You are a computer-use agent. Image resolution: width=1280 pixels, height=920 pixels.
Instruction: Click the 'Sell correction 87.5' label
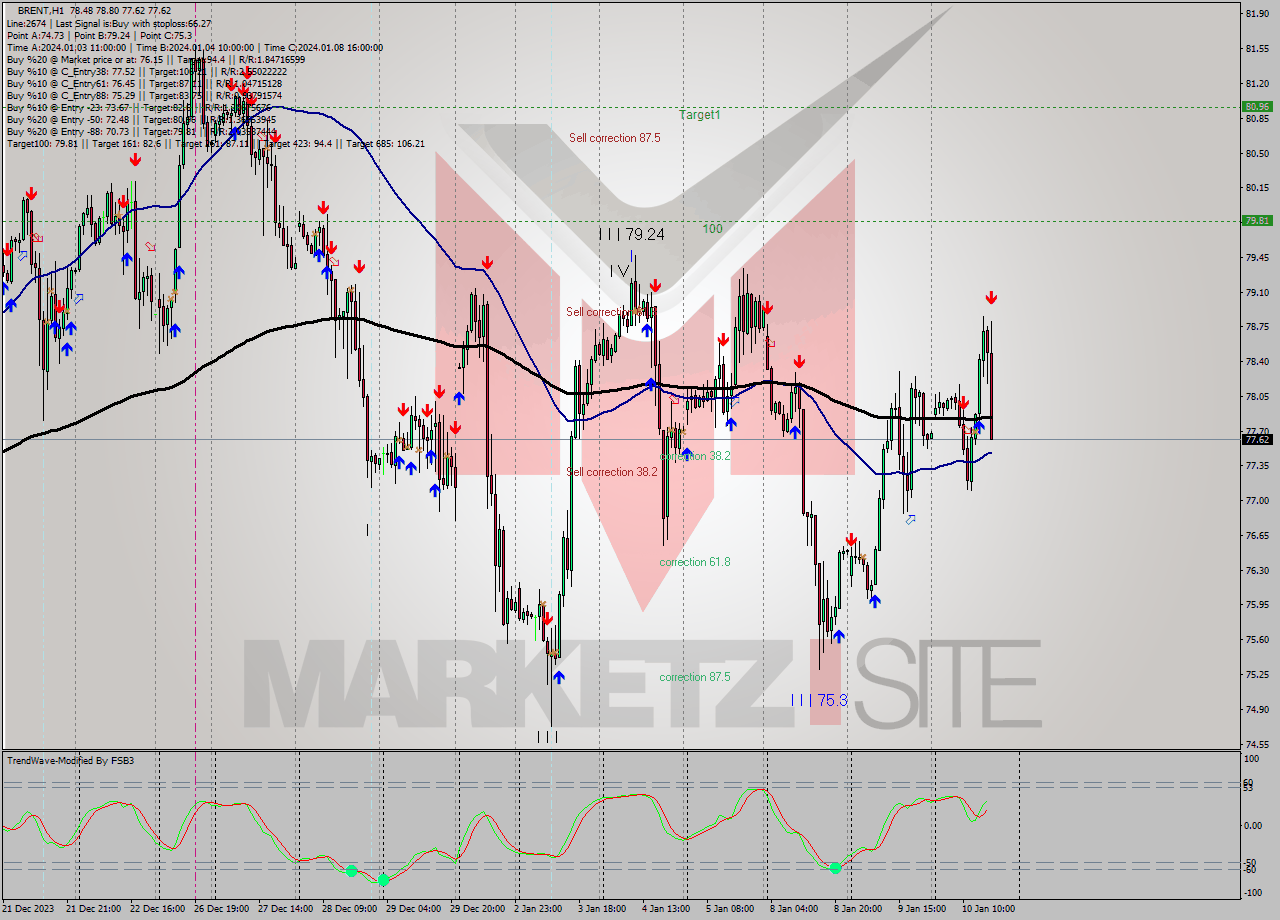click(615, 138)
